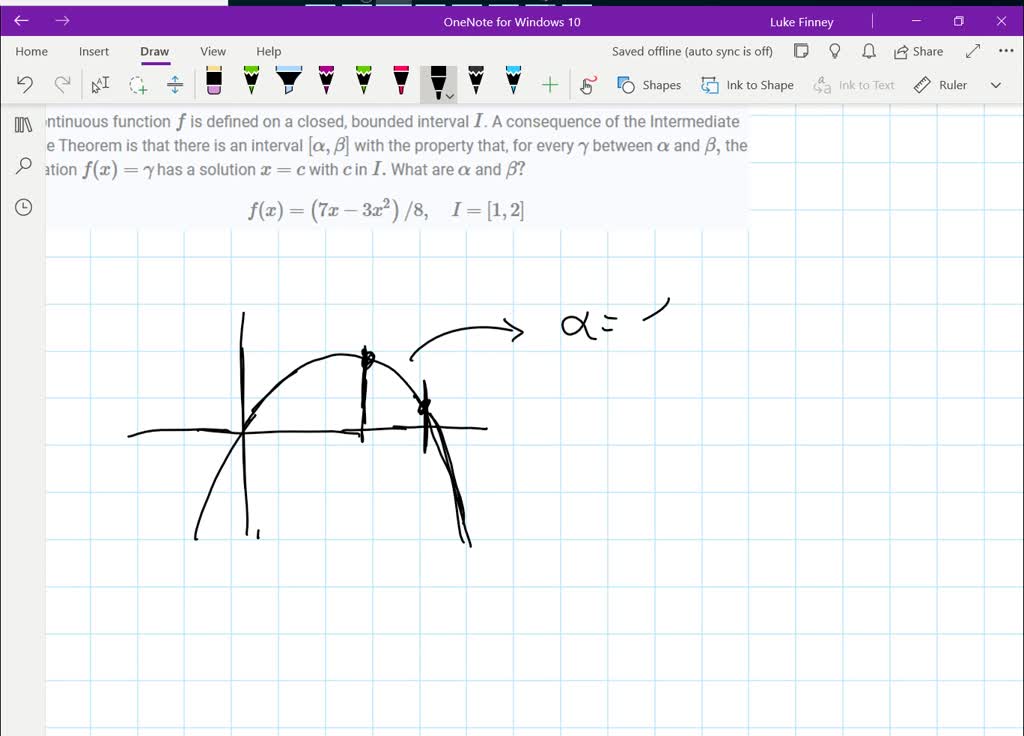Select the pink glitter pen
The image size is (1024, 736).
coord(402,85)
